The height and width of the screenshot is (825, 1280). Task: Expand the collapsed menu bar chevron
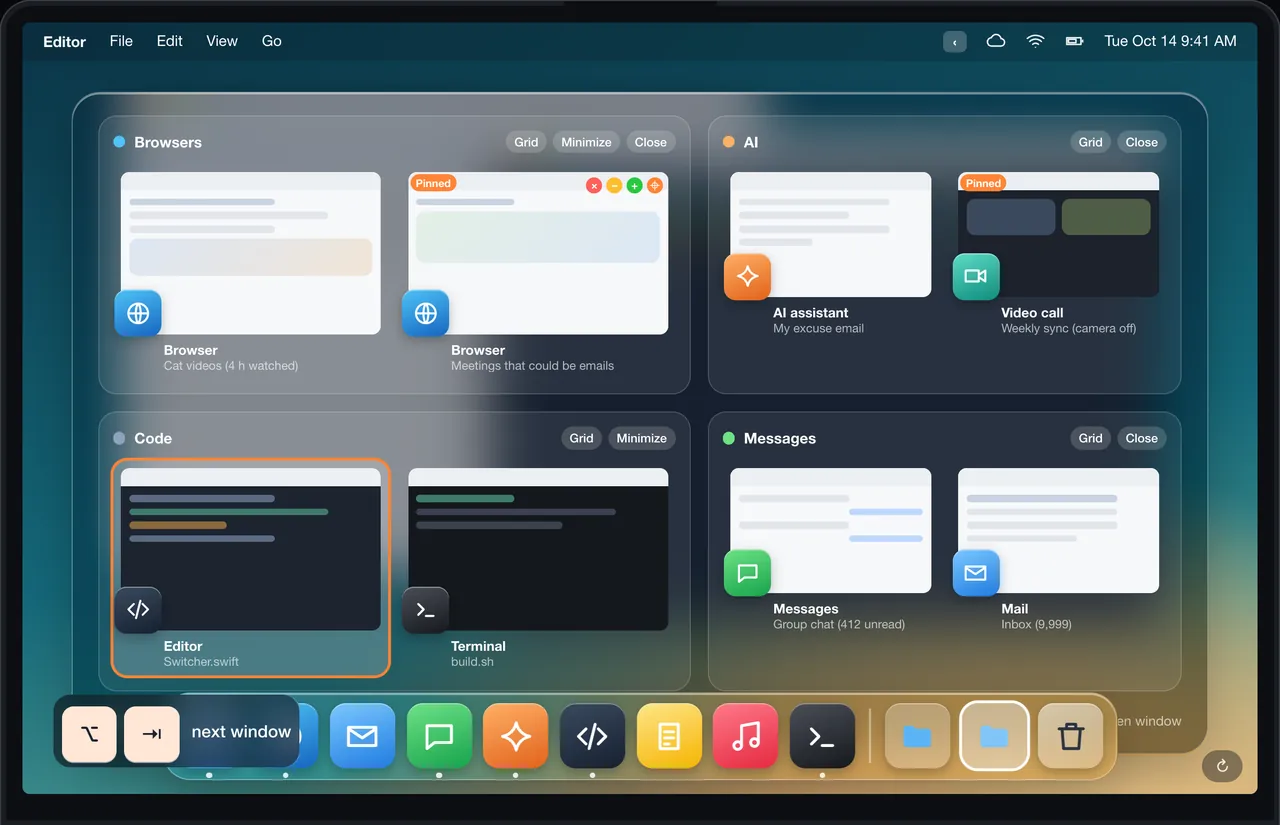click(955, 42)
